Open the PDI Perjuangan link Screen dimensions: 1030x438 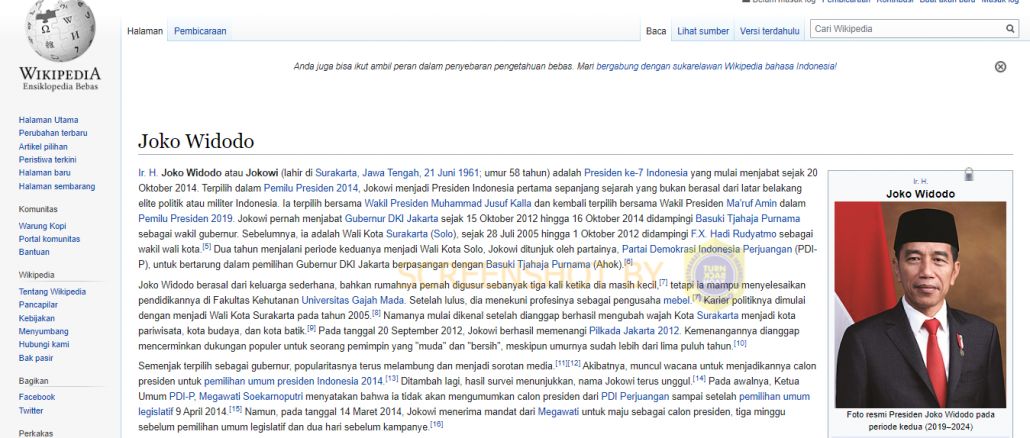(635, 397)
